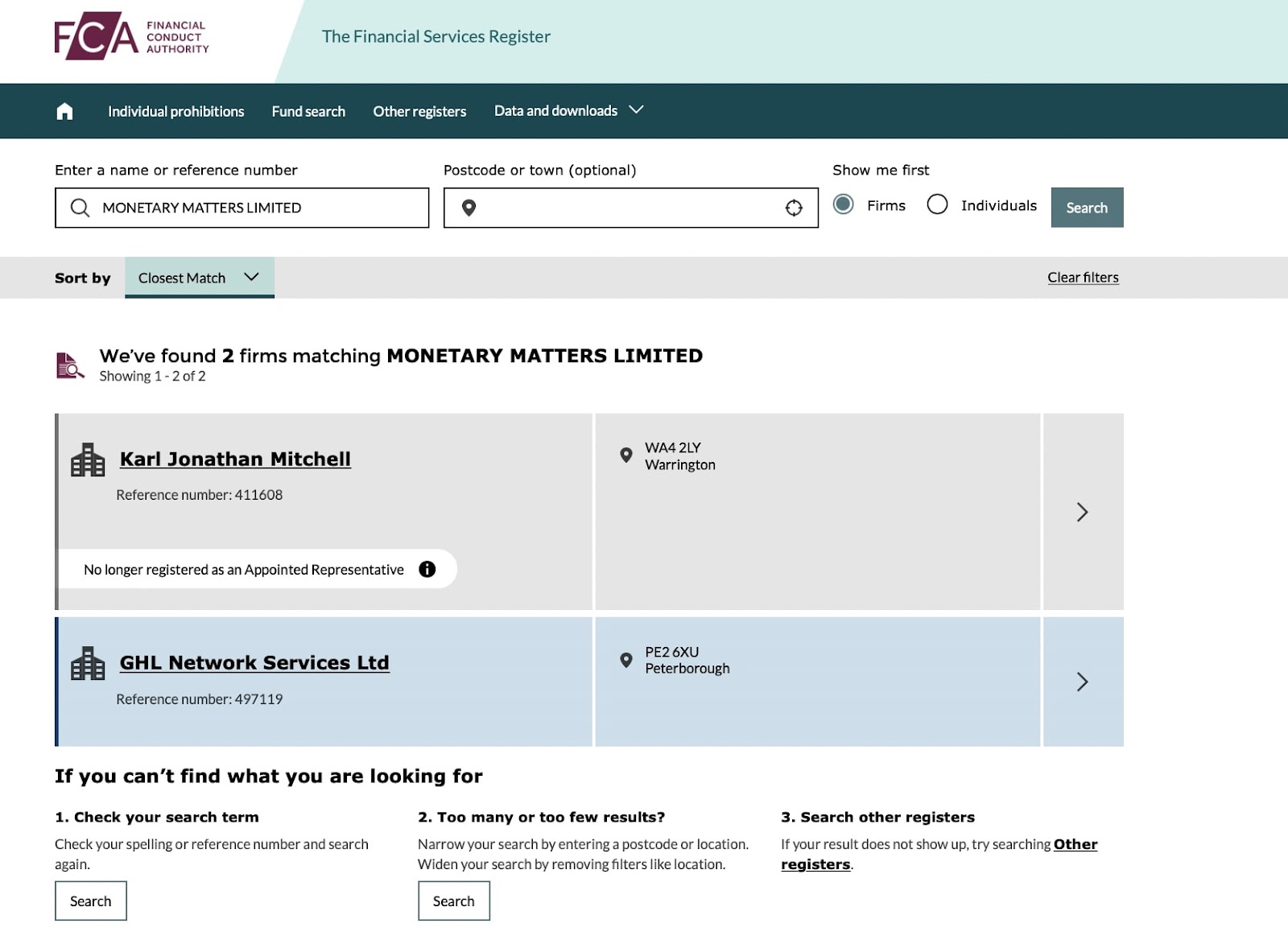Image resolution: width=1288 pixels, height=944 pixels.
Task: Open the Karl Jonathan Mitchell firm link
Action: [x=235, y=459]
